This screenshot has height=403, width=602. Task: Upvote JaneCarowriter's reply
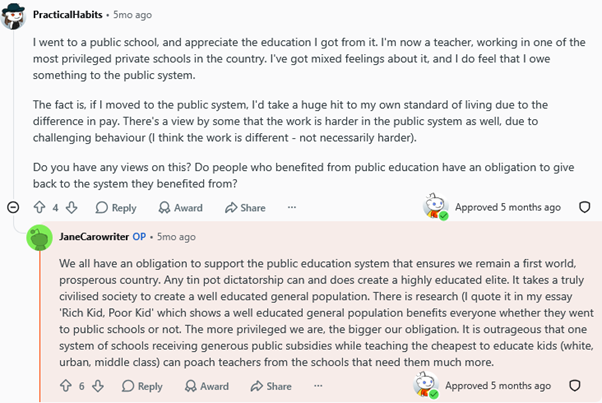(66, 386)
